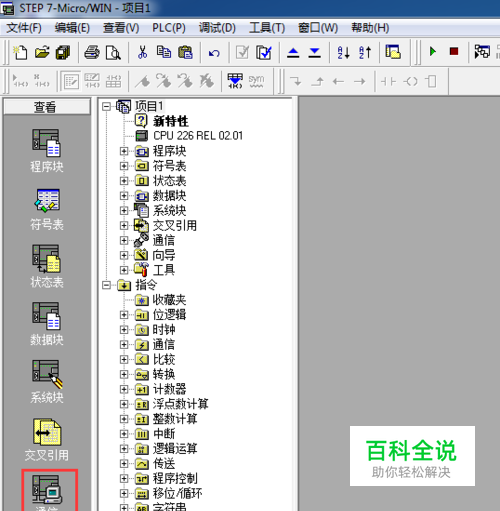Undo the last action
Image resolution: width=500 pixels, height=511 pixels.
(214, 53)
